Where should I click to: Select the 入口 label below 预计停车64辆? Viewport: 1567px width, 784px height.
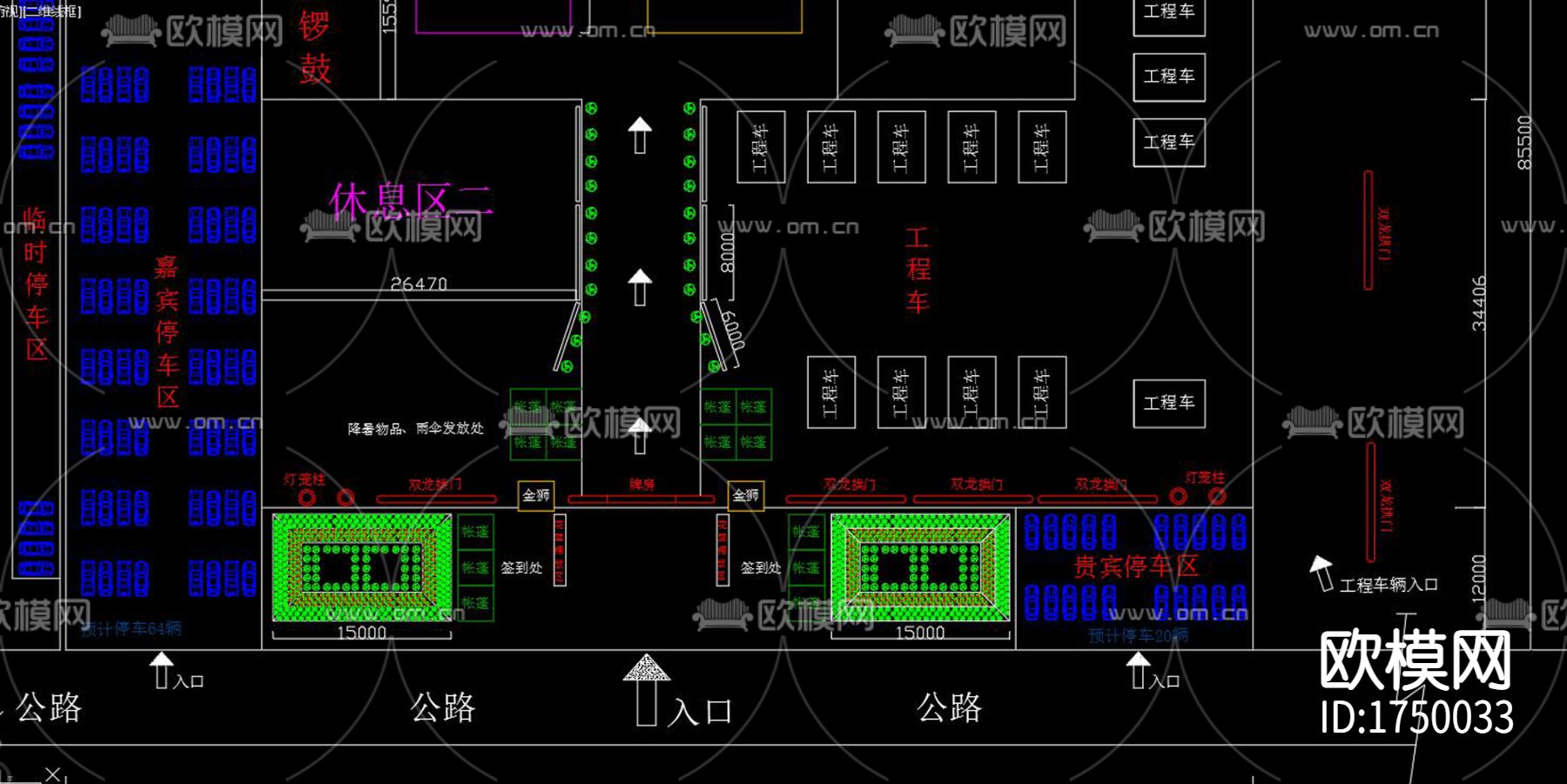188,681
